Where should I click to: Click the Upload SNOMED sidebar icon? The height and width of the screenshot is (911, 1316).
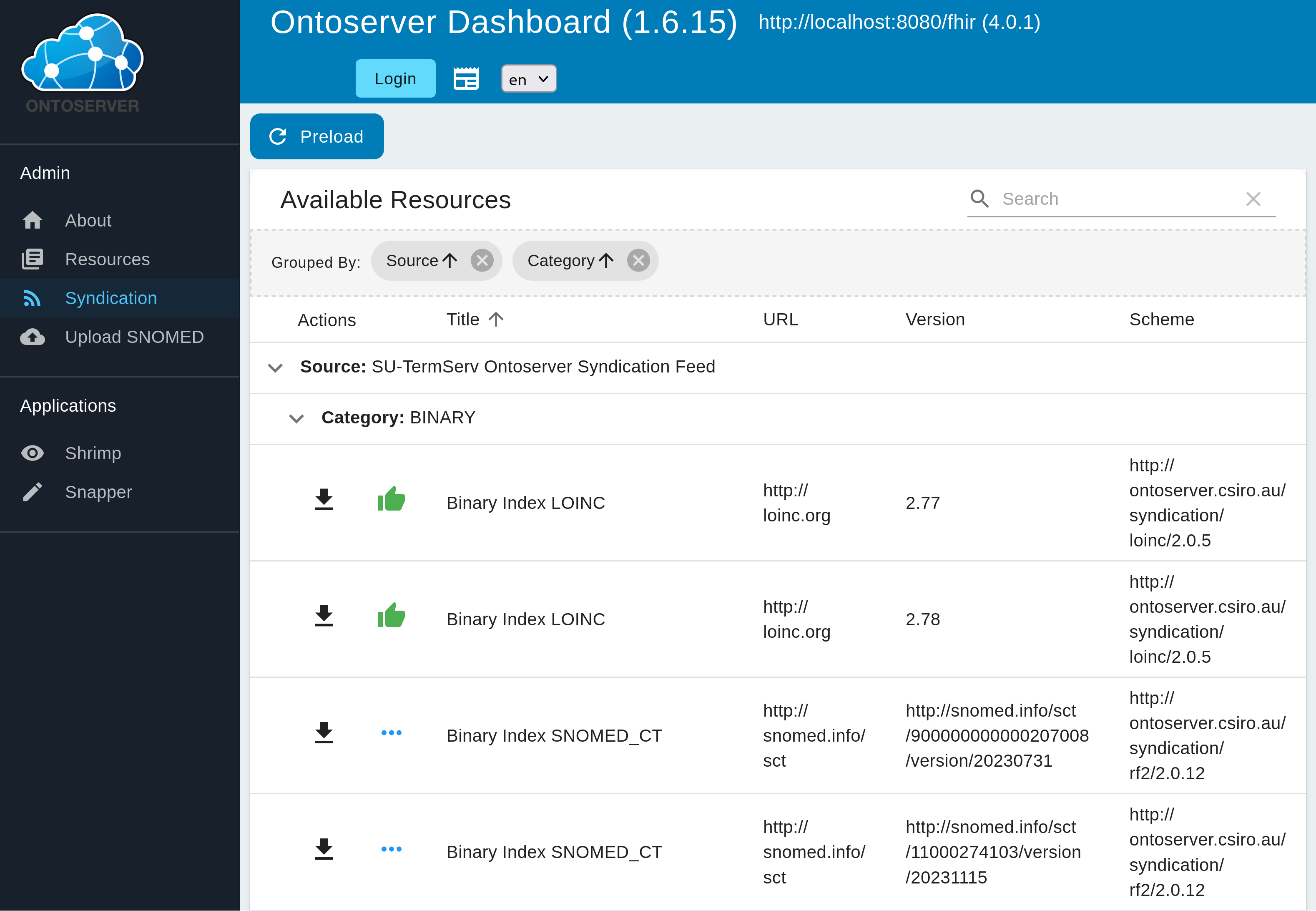32,337
